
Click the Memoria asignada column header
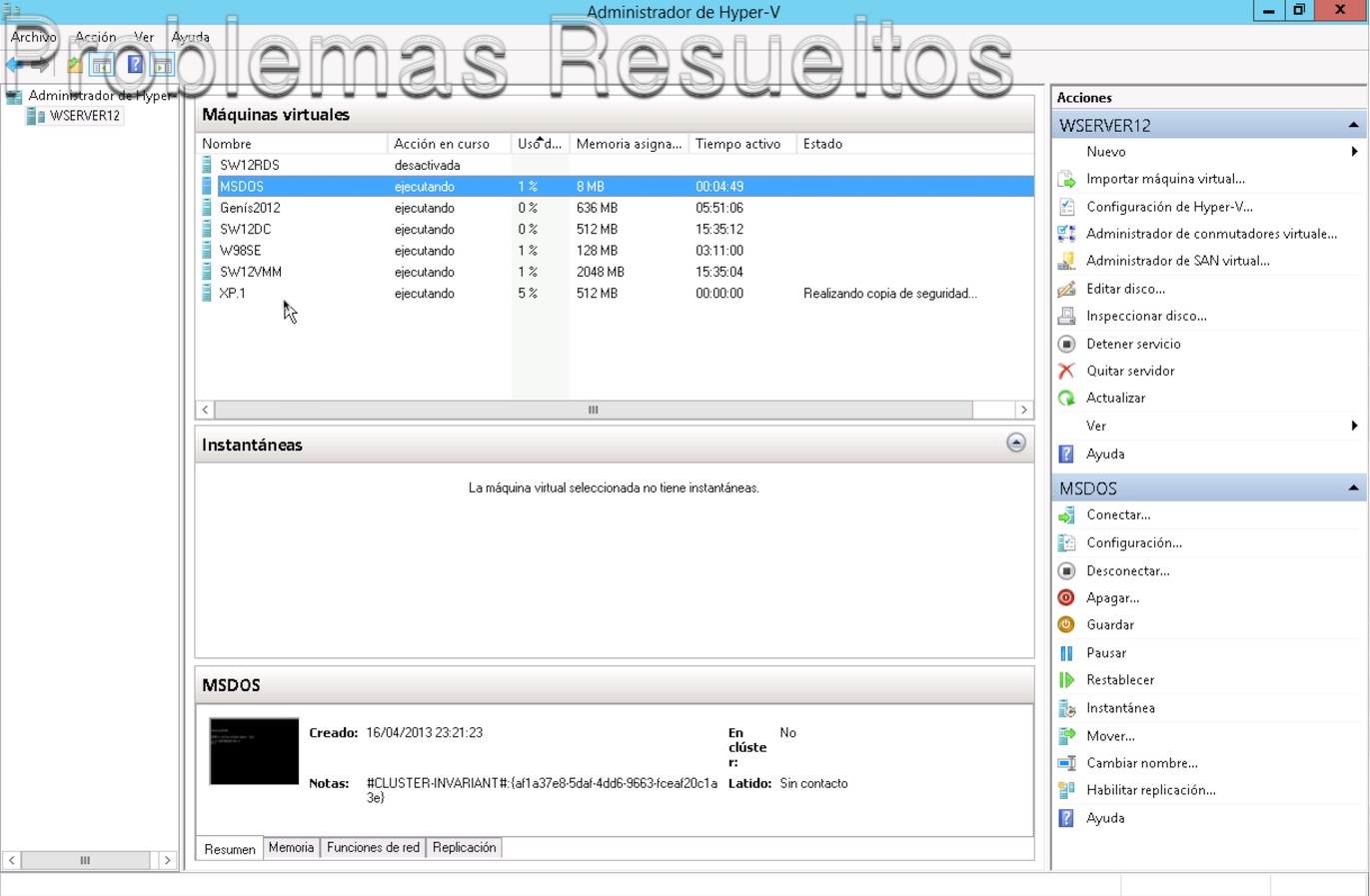629,144
